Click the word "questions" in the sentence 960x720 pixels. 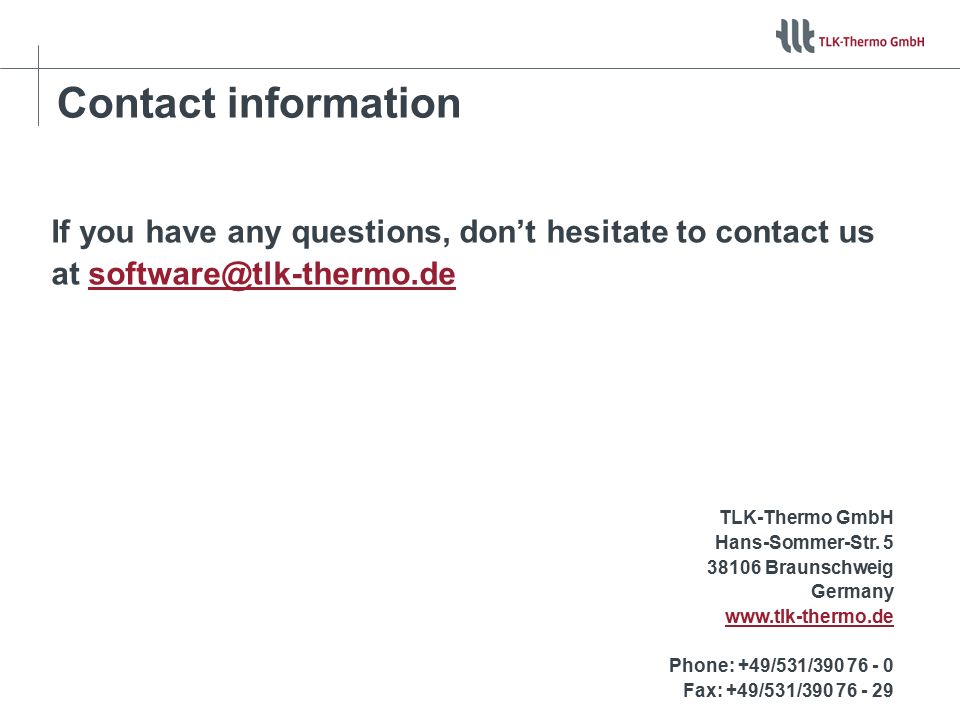tap(367, 233)
